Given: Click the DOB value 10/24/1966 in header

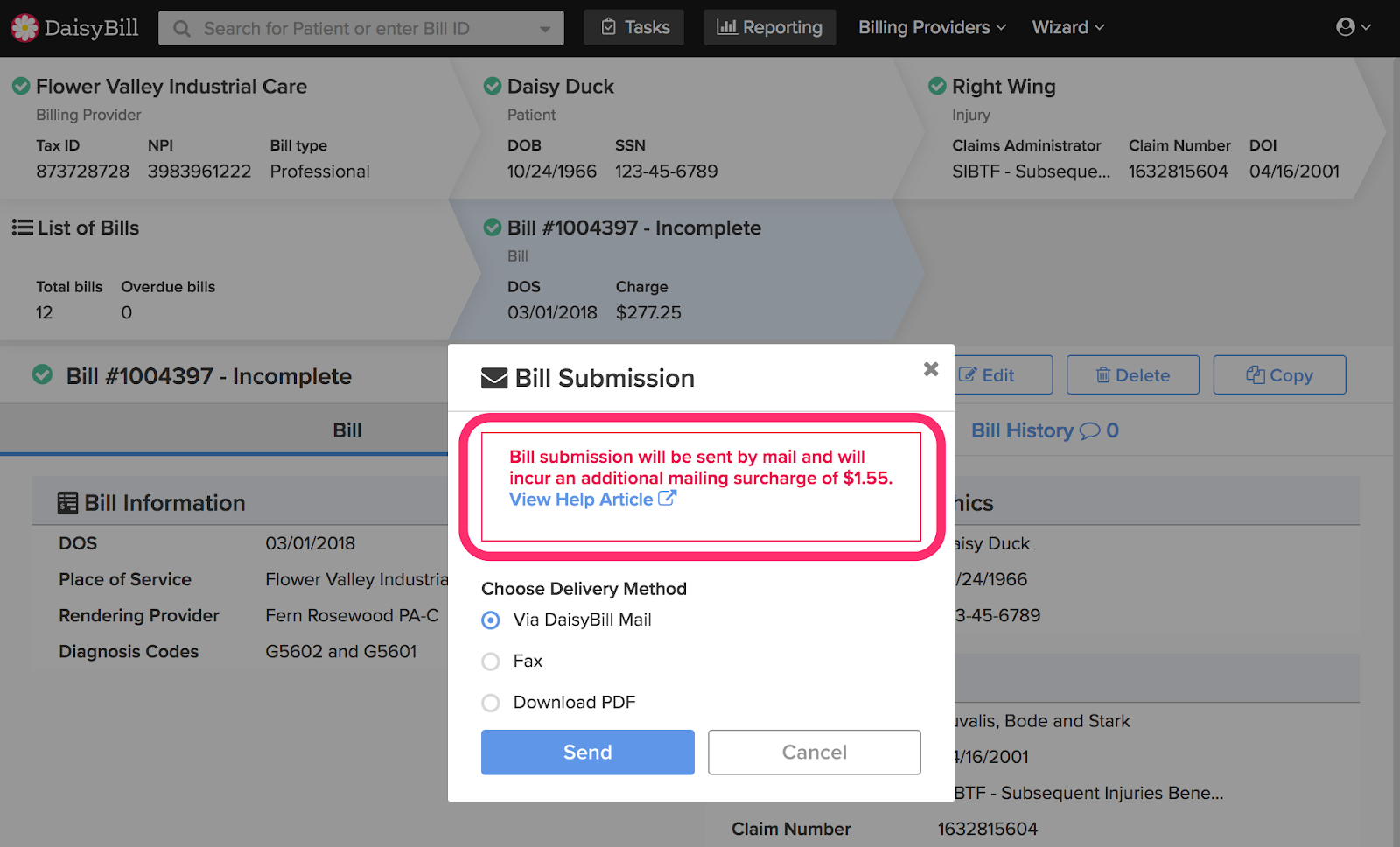Looking at the screenshot, I should tap(552, 171).
